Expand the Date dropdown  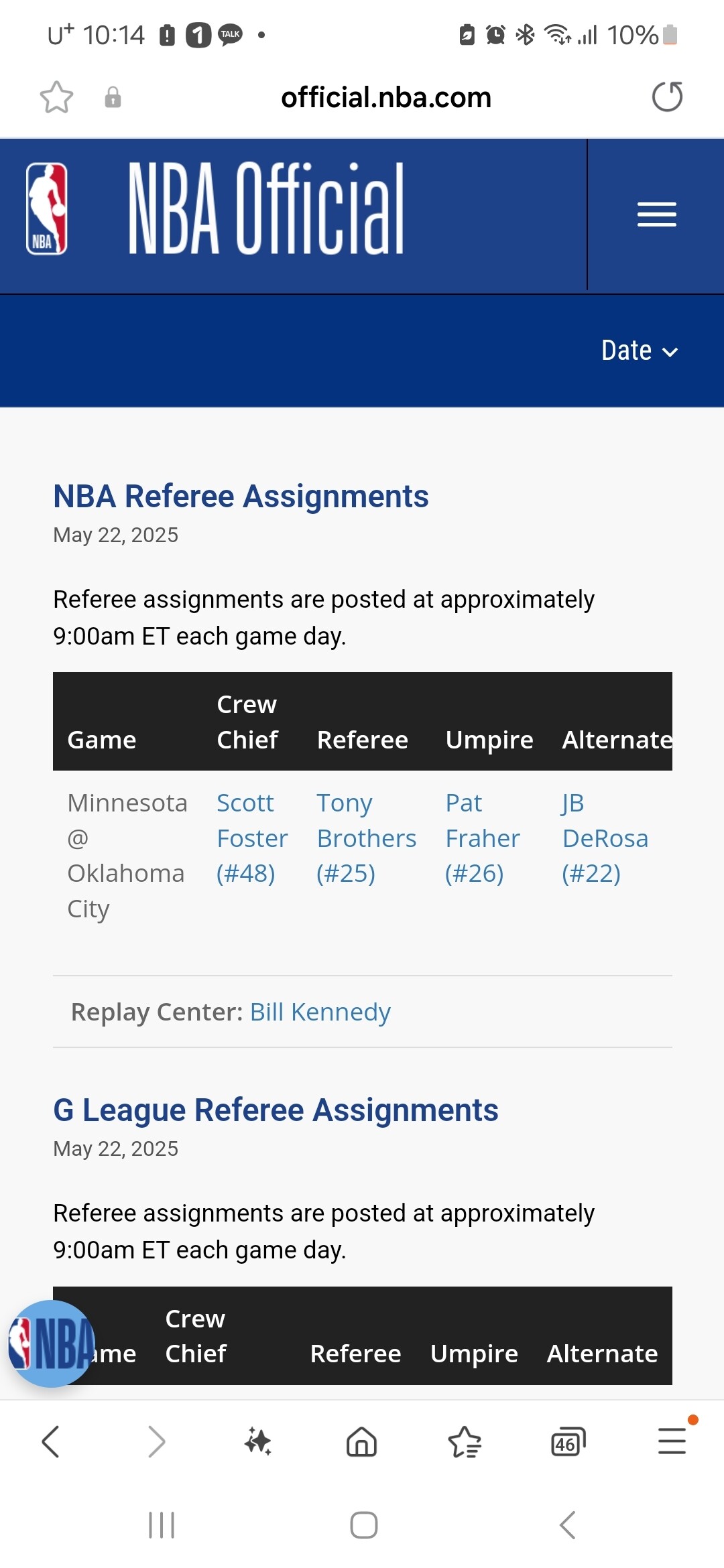click(x=639, y=351)
